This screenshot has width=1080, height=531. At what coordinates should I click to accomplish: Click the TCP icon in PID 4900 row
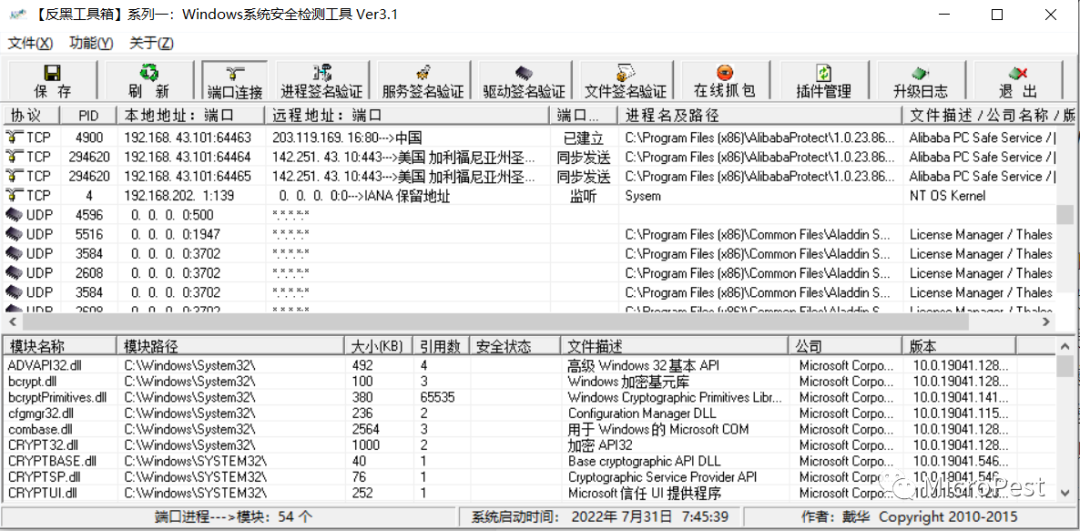[14, 137]
